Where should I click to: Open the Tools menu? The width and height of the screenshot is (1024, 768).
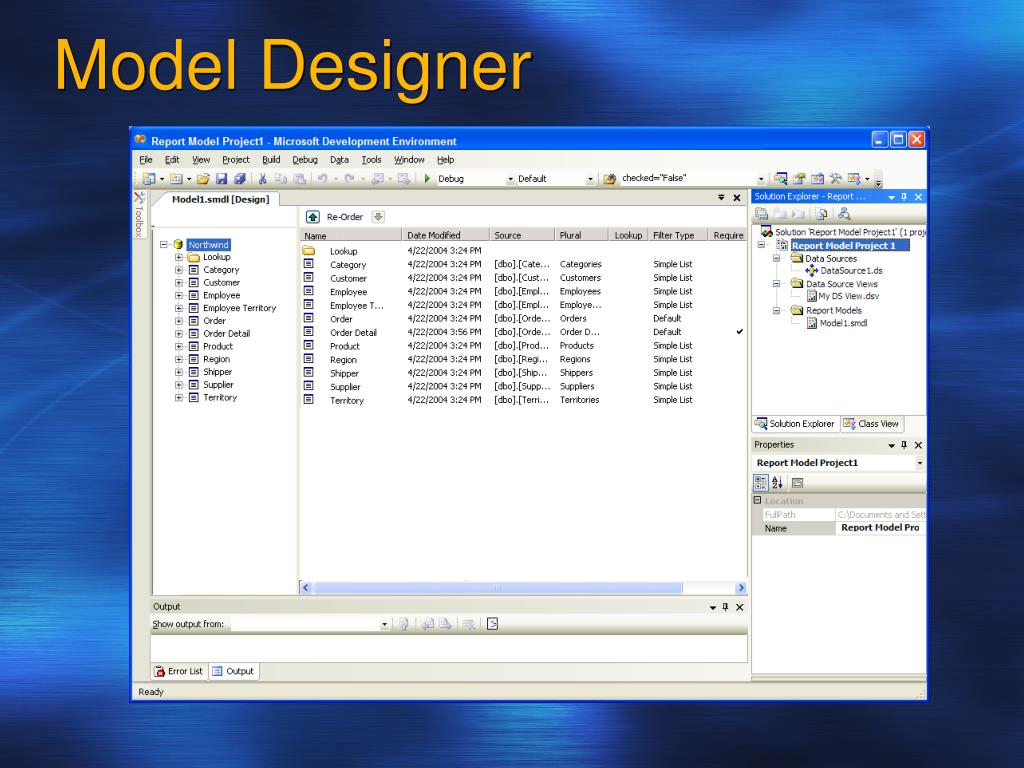click(372, 159)
